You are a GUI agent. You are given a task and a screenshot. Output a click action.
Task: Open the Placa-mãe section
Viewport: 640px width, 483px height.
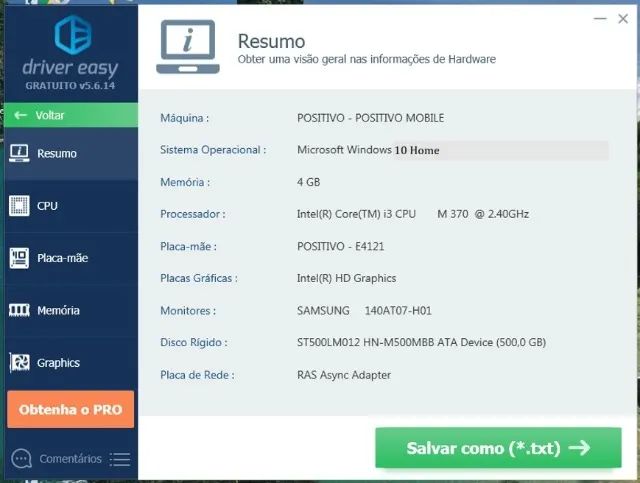(71, 258)
